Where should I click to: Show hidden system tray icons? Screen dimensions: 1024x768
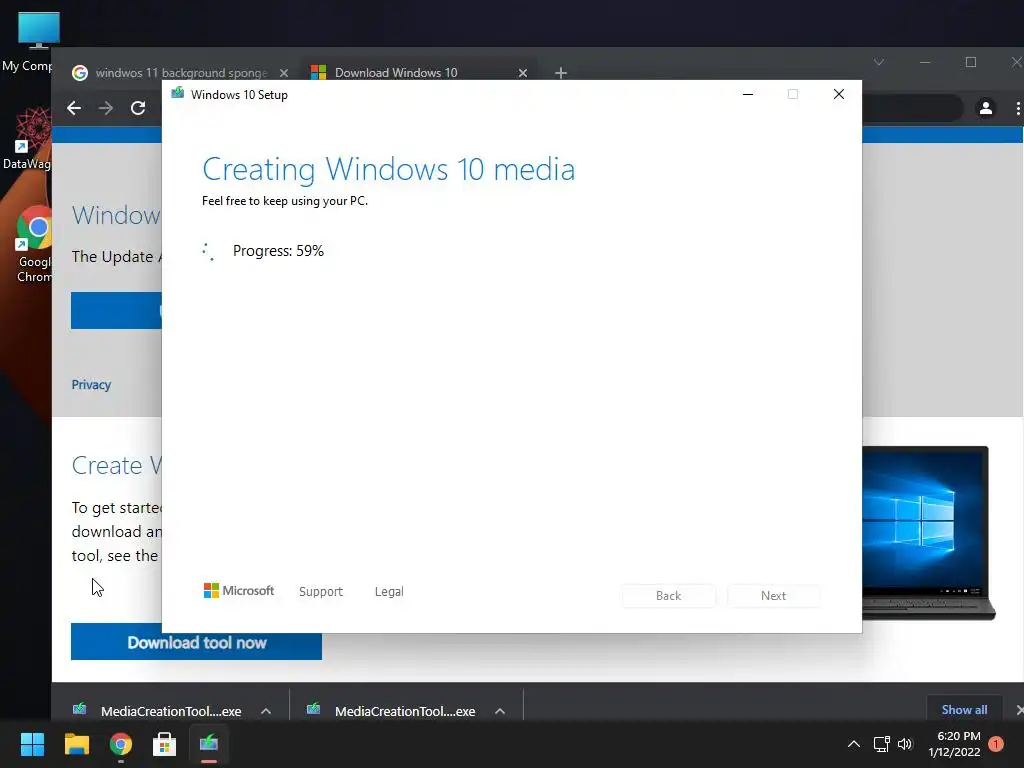point(854,744)
